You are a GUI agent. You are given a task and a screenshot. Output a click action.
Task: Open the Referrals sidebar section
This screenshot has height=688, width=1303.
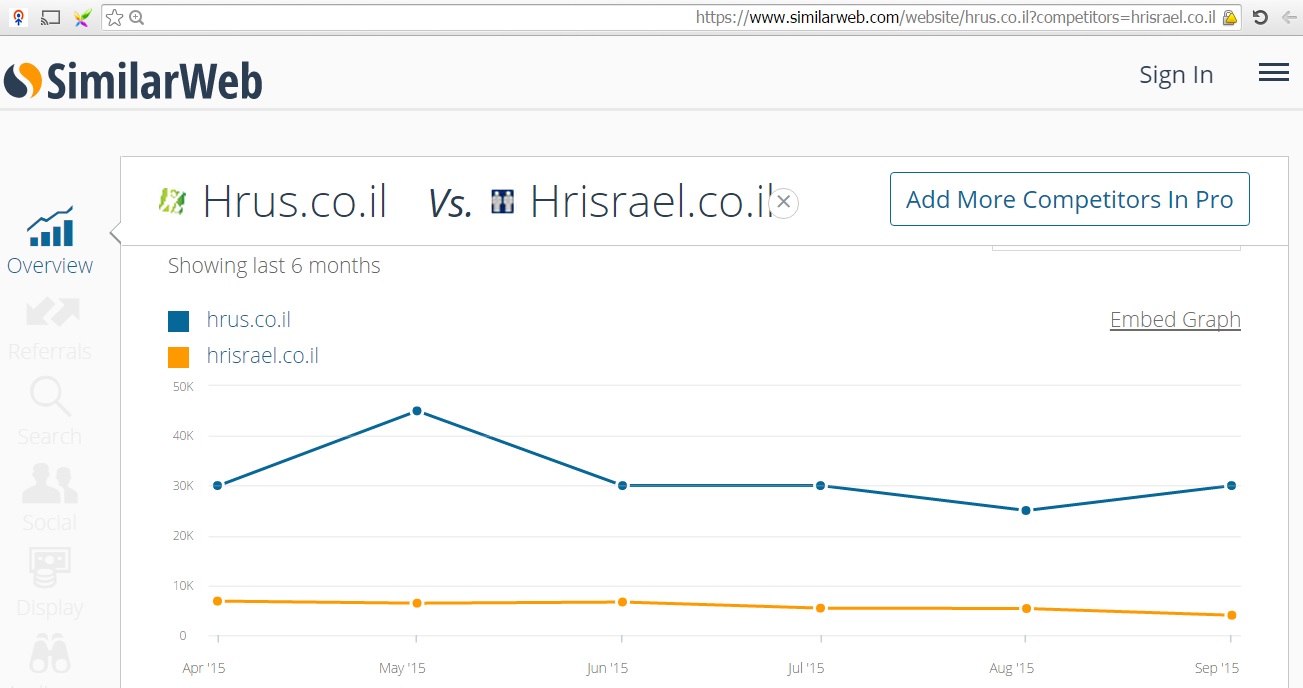tap(50, 328)
